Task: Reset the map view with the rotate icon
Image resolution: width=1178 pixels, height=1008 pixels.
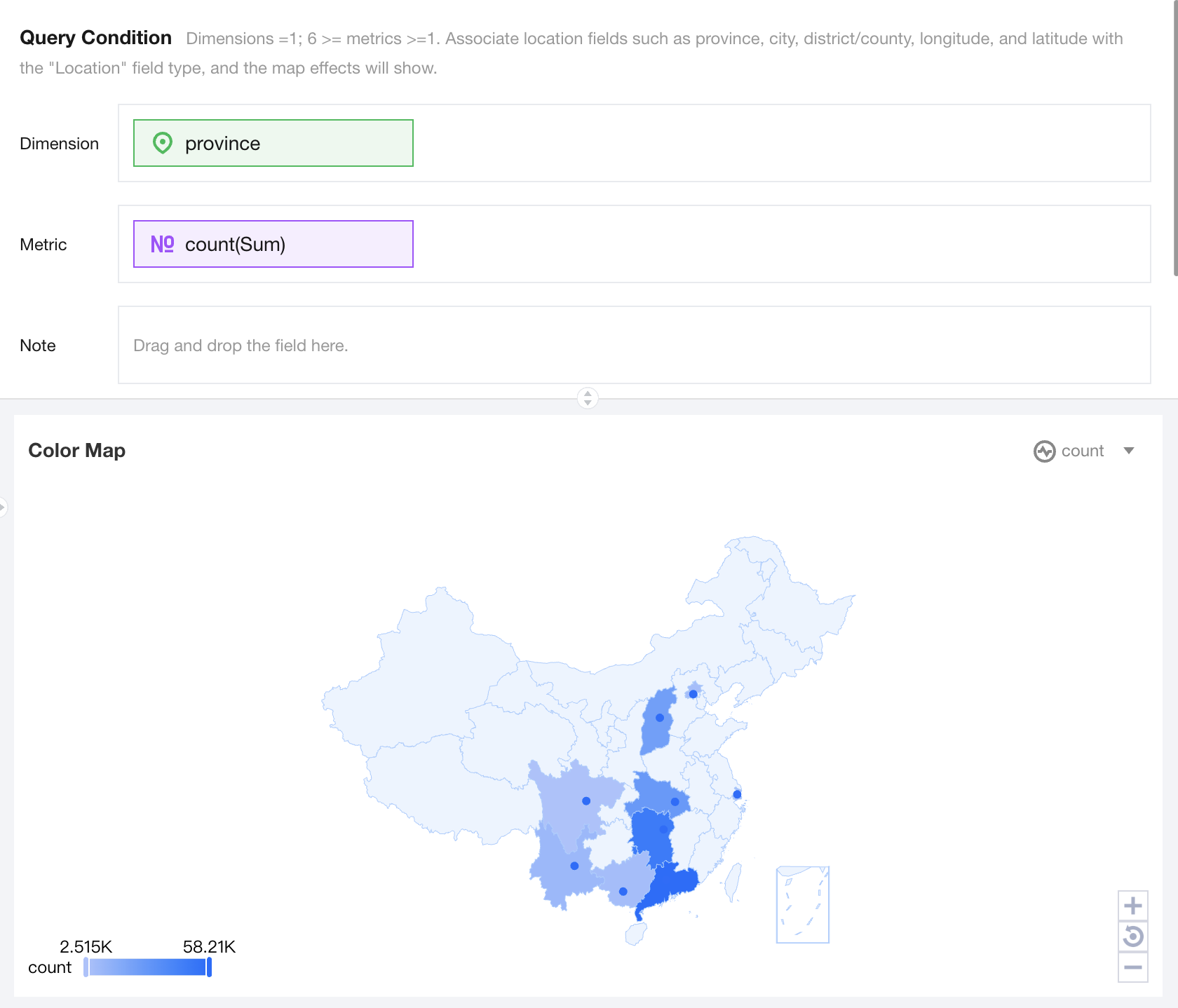Action: coord(1132,937)
